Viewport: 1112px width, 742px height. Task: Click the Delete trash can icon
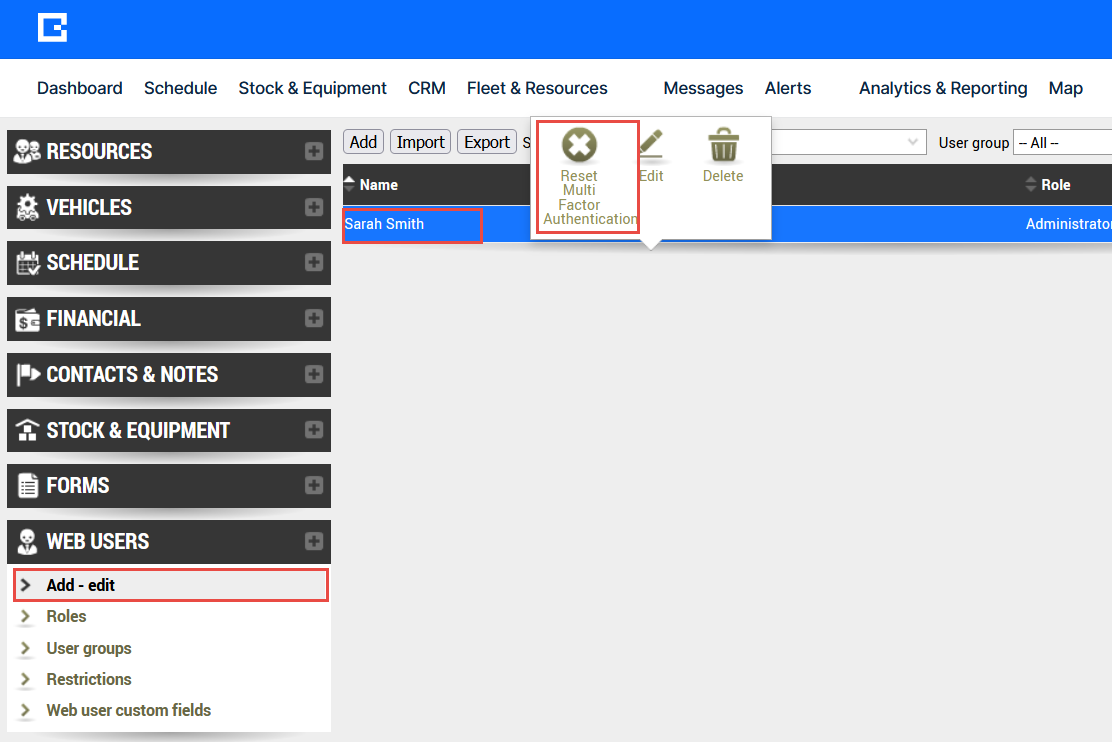tap(722, 146)
